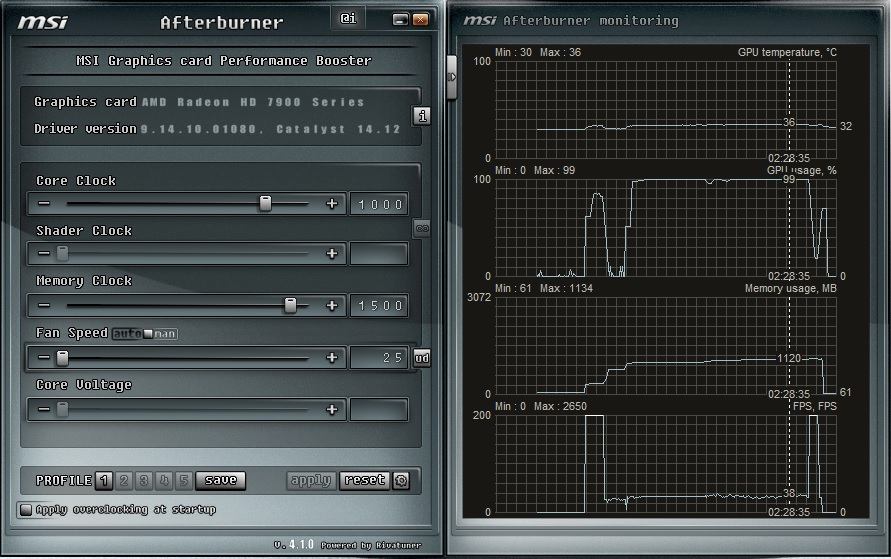This screenshot has height=559, width=891.
Task: Click the 'ud' user defined fan button
Action: click(x=422, y=357)
